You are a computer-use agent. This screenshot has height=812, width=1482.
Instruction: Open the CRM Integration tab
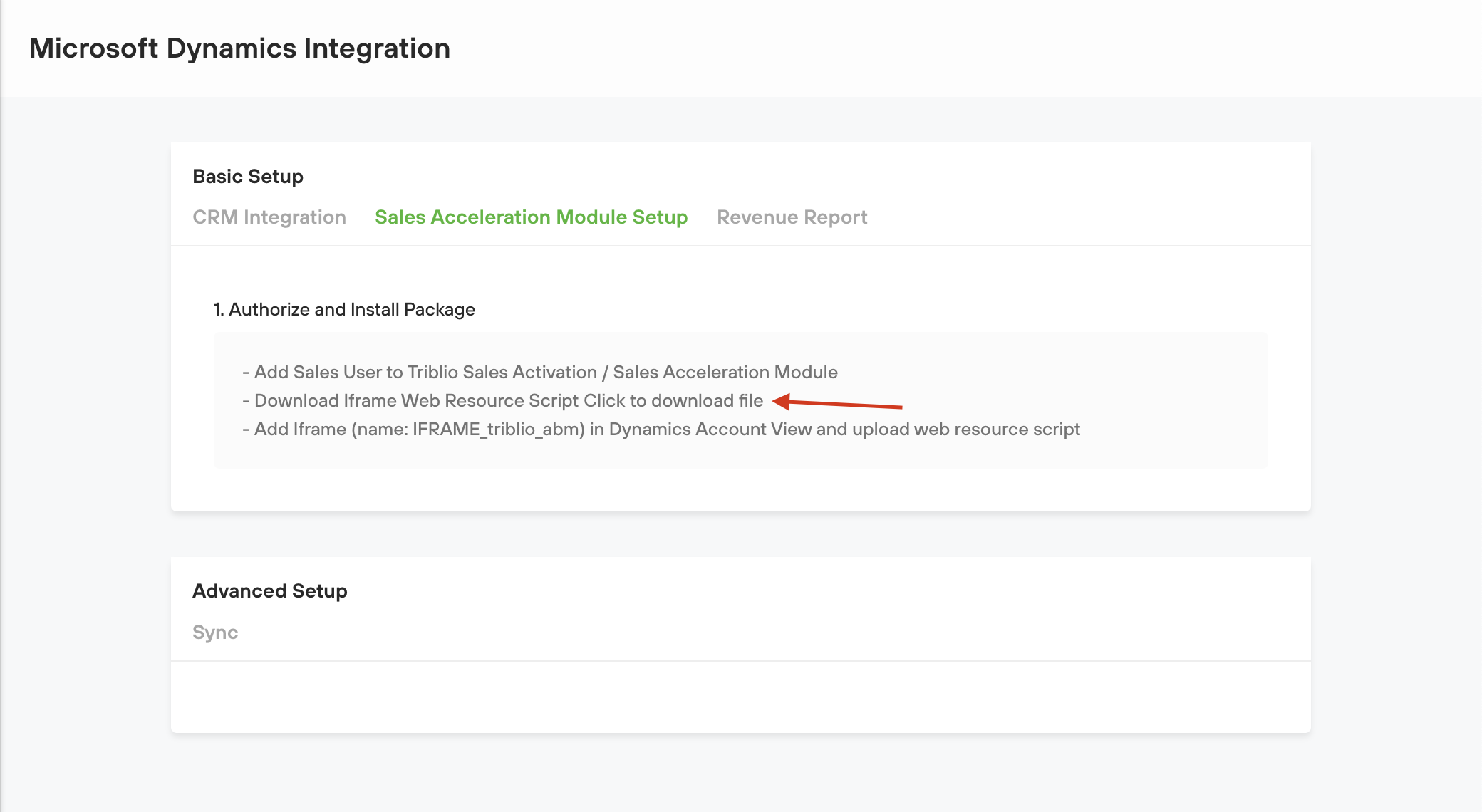269,217
